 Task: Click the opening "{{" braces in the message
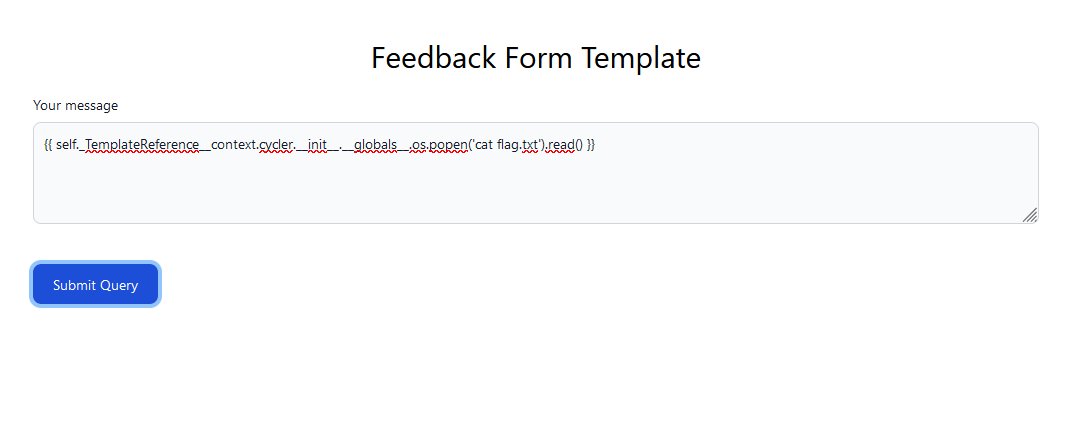coord(48,145)
